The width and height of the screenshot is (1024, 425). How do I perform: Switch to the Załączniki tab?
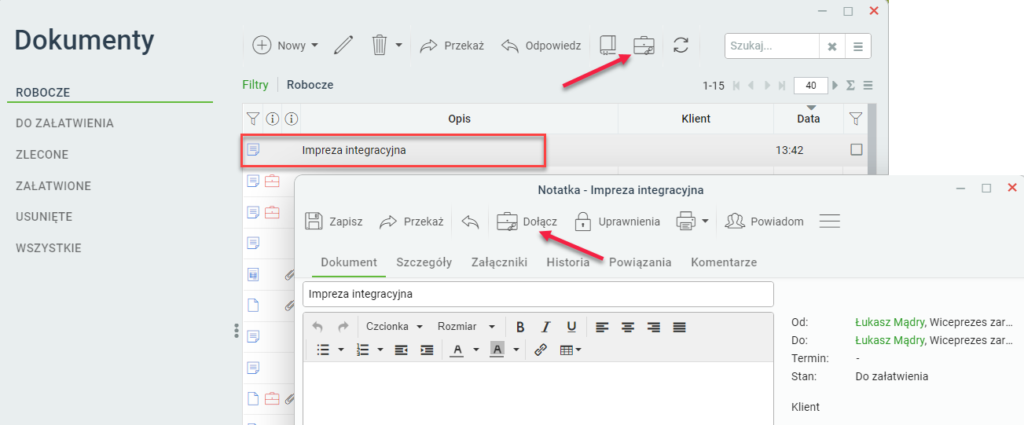500,262
